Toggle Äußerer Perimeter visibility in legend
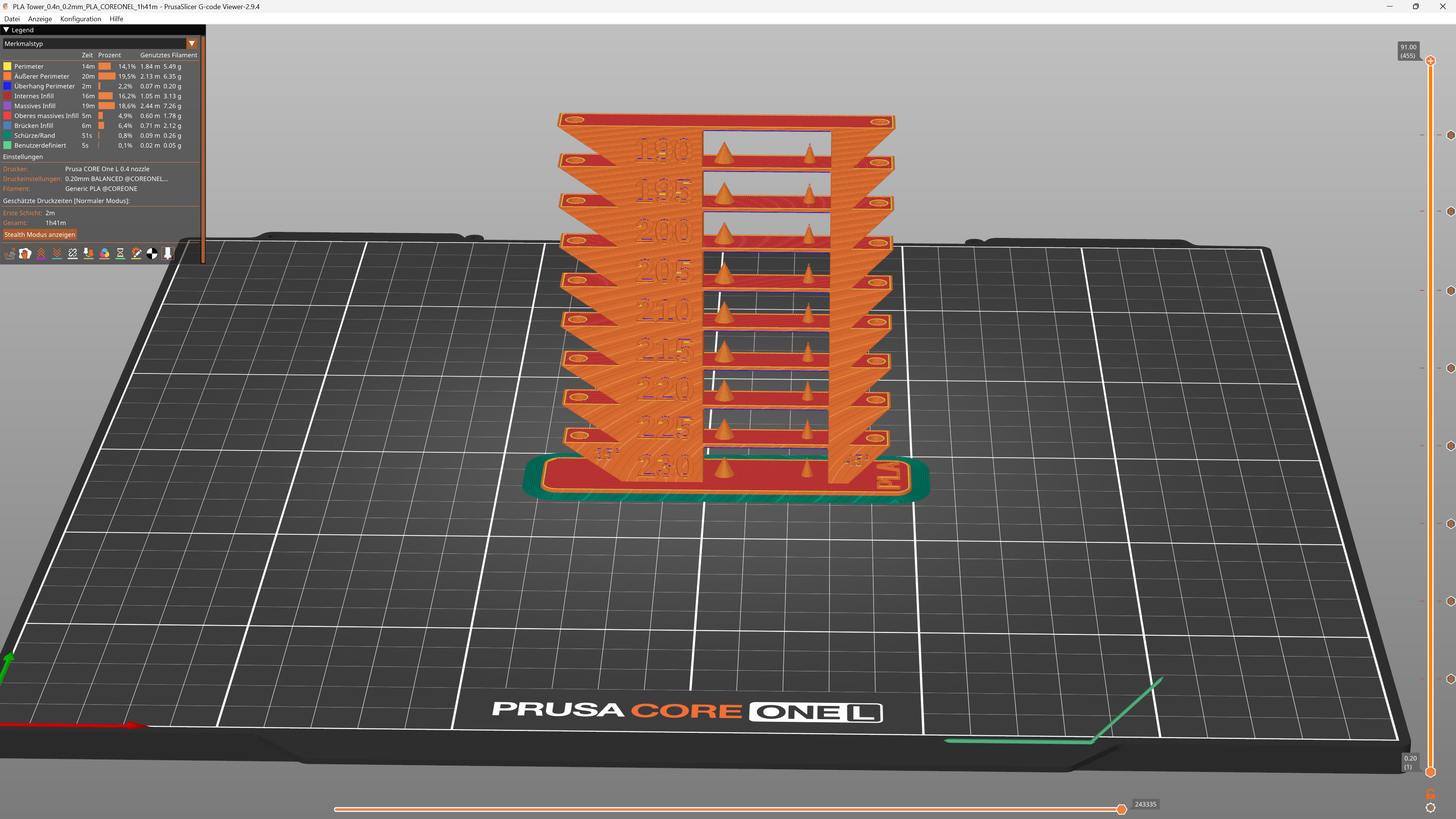Screen dimensions: 1456x819 click(x=100, y=76)
